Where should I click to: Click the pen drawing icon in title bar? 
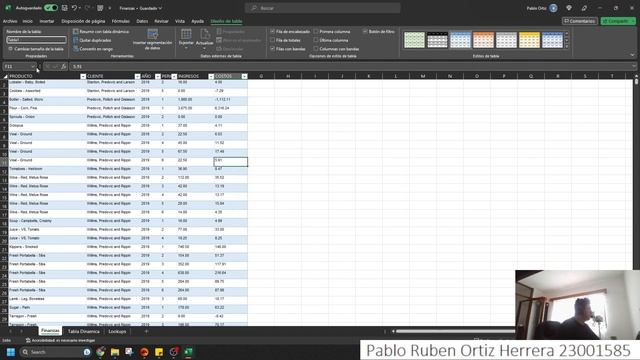pyautogui.click(x=584, y=8)
